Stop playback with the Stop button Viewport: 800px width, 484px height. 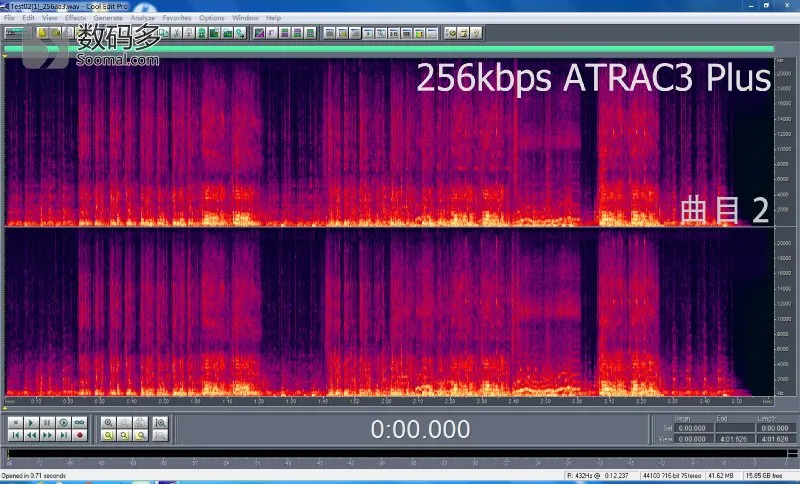tap(15, 423)
